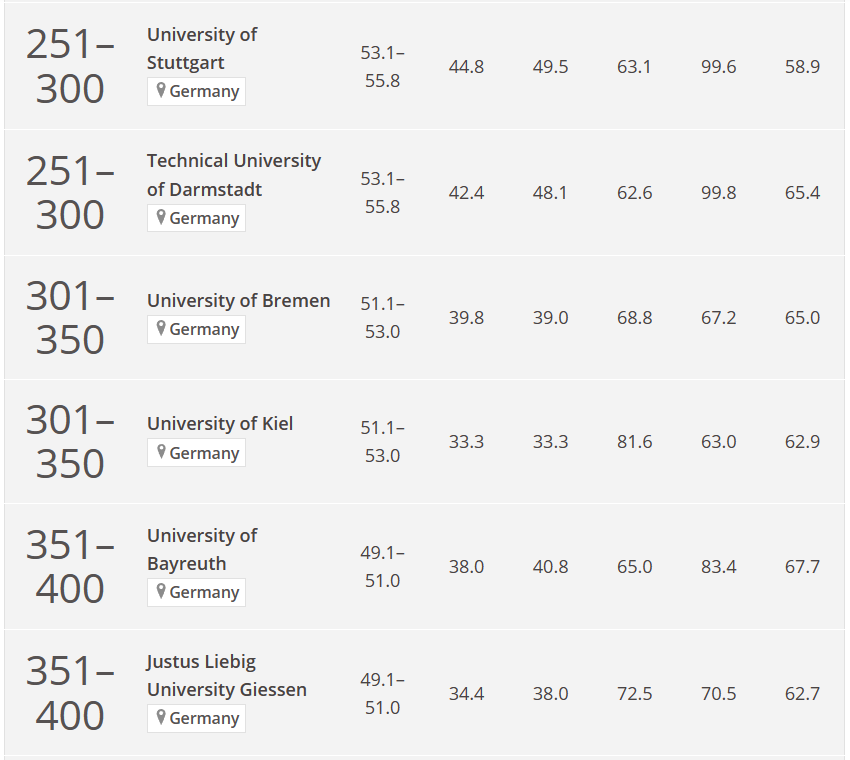Click the location pin under University of Bremen

pos(160,328)
